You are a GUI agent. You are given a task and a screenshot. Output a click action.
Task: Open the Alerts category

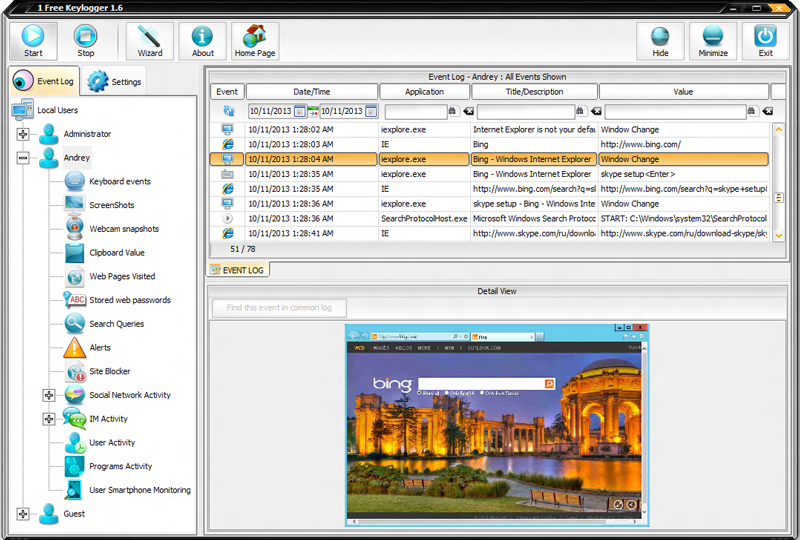100,348
